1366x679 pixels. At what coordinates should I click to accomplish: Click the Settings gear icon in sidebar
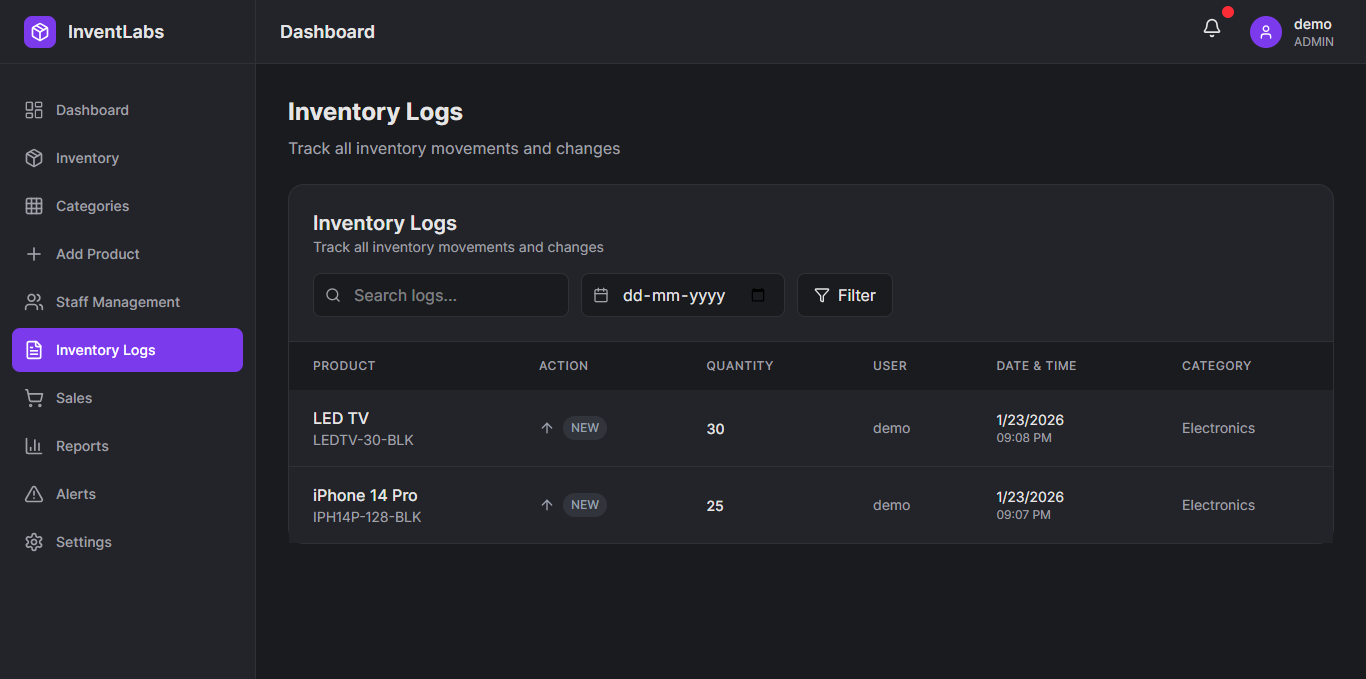point(34,542)
